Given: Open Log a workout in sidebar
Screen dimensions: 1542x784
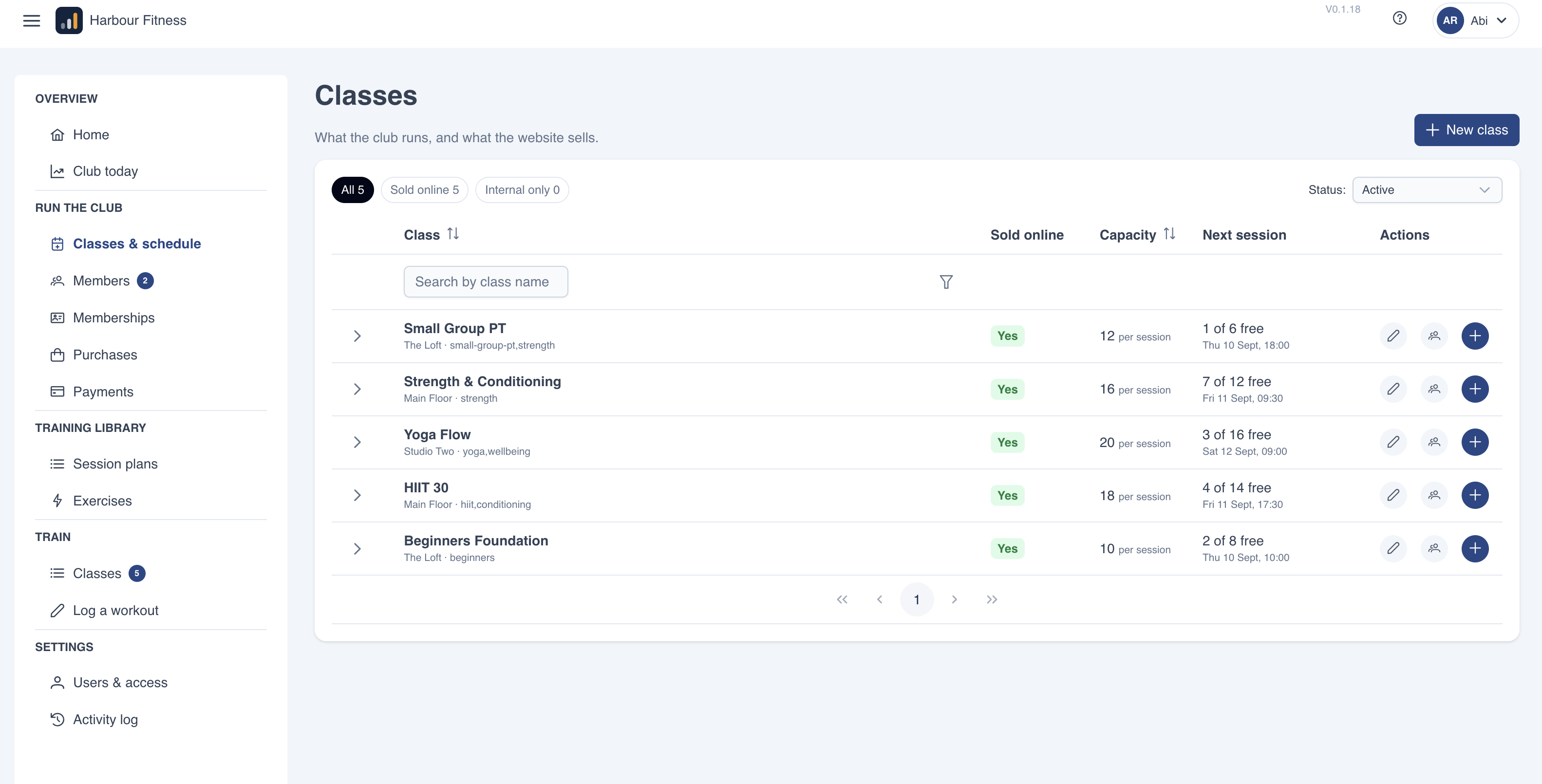Looking at the screenshot, I should (x=115, y=611).
